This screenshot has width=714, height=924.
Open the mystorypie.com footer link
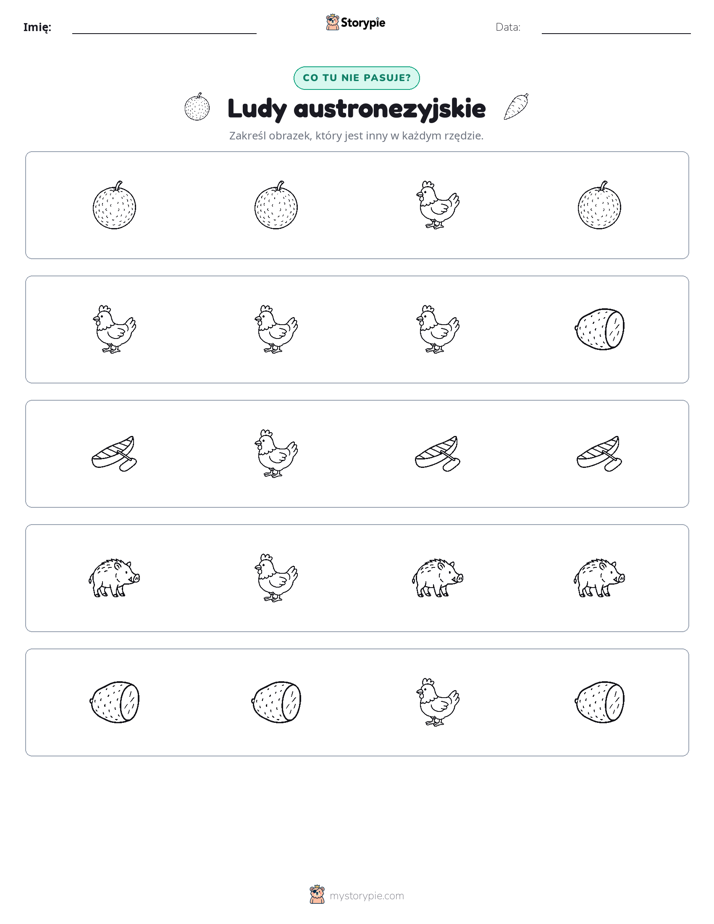point(357,895)
